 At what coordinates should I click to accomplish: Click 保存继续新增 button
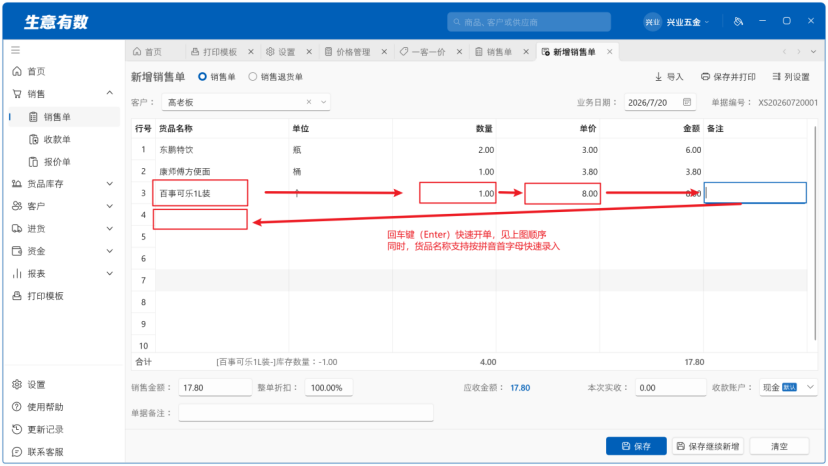pos(708,446)
